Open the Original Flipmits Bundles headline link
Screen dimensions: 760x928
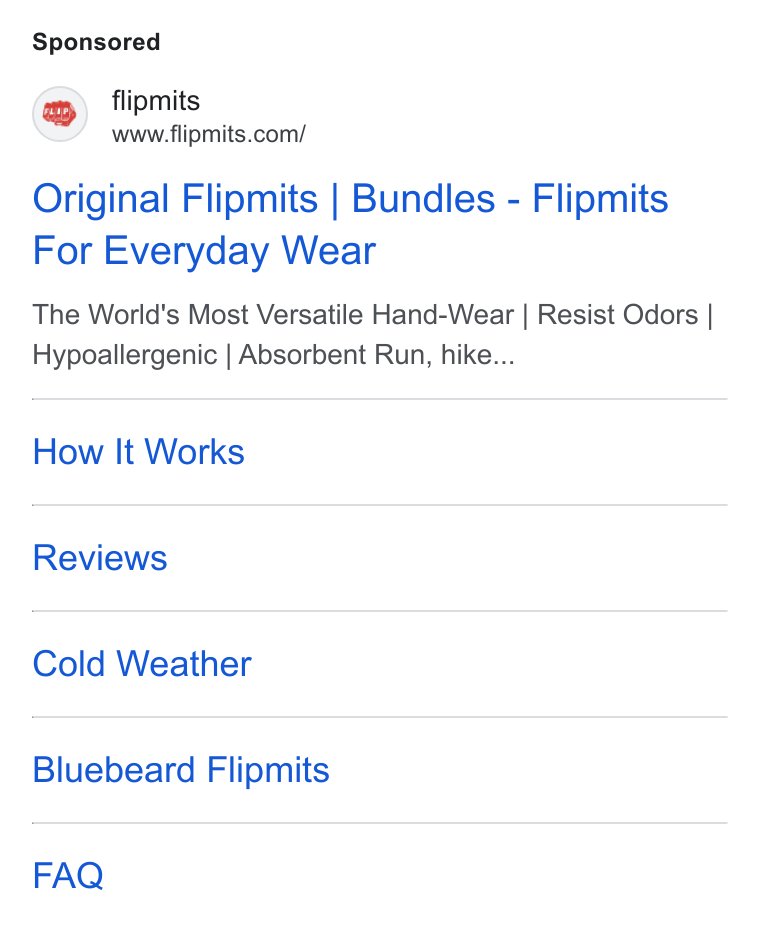pyautogui.click(x=350, y=224)
